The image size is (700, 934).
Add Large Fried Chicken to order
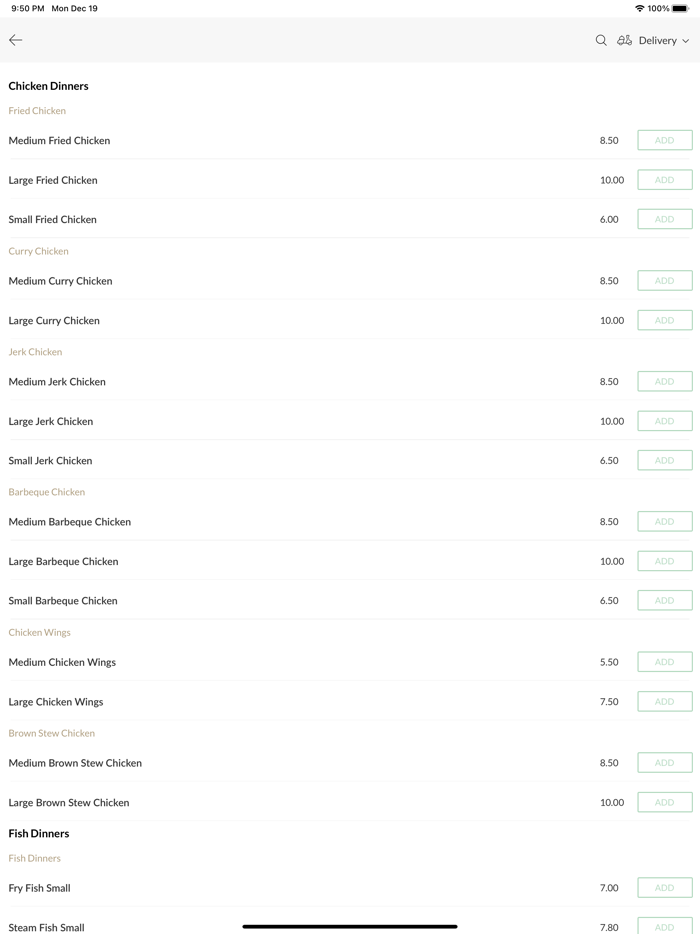pyautogui.click(x=664, y=180)
